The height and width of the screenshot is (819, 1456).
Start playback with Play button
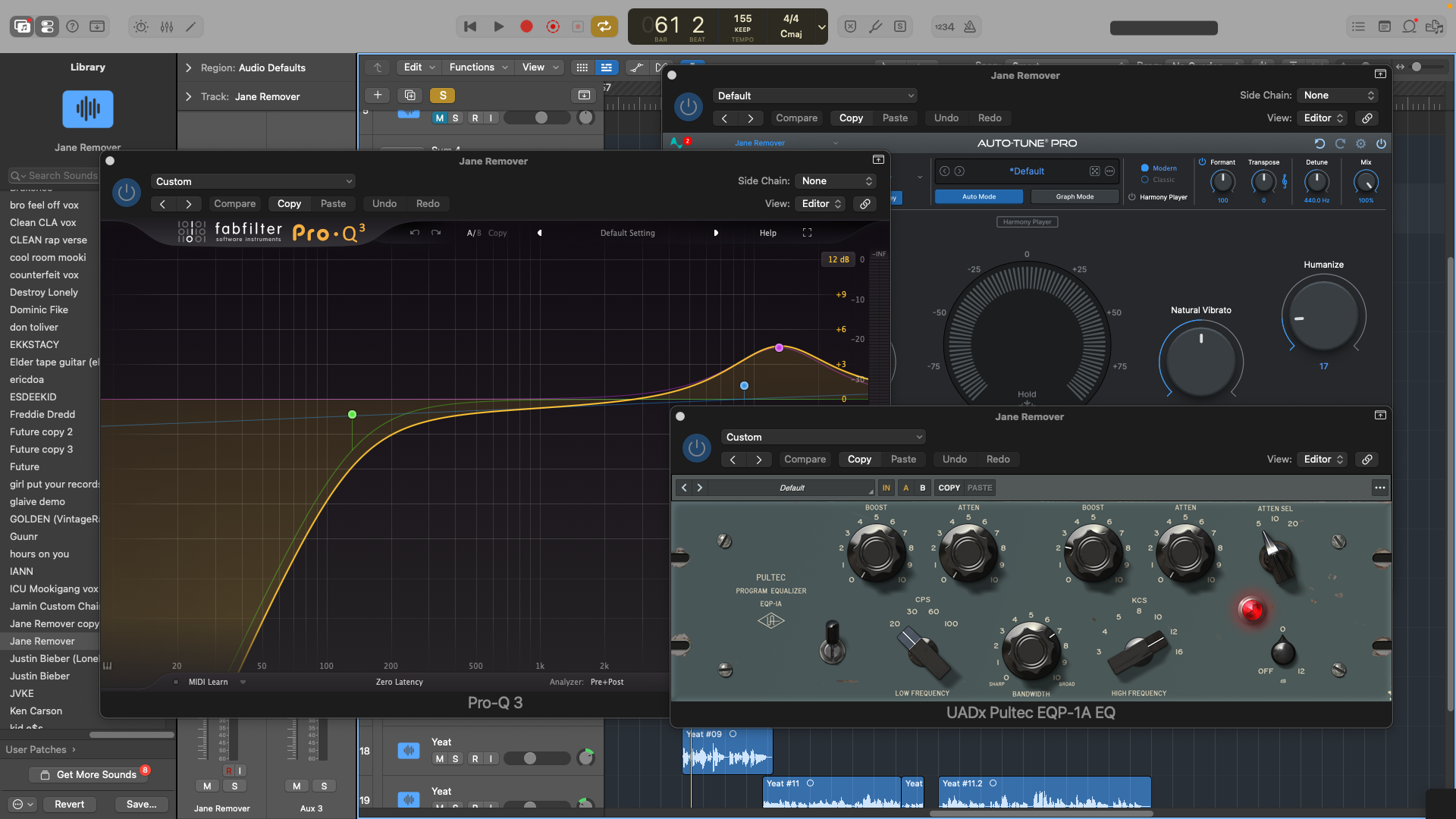tap(498, 27)
